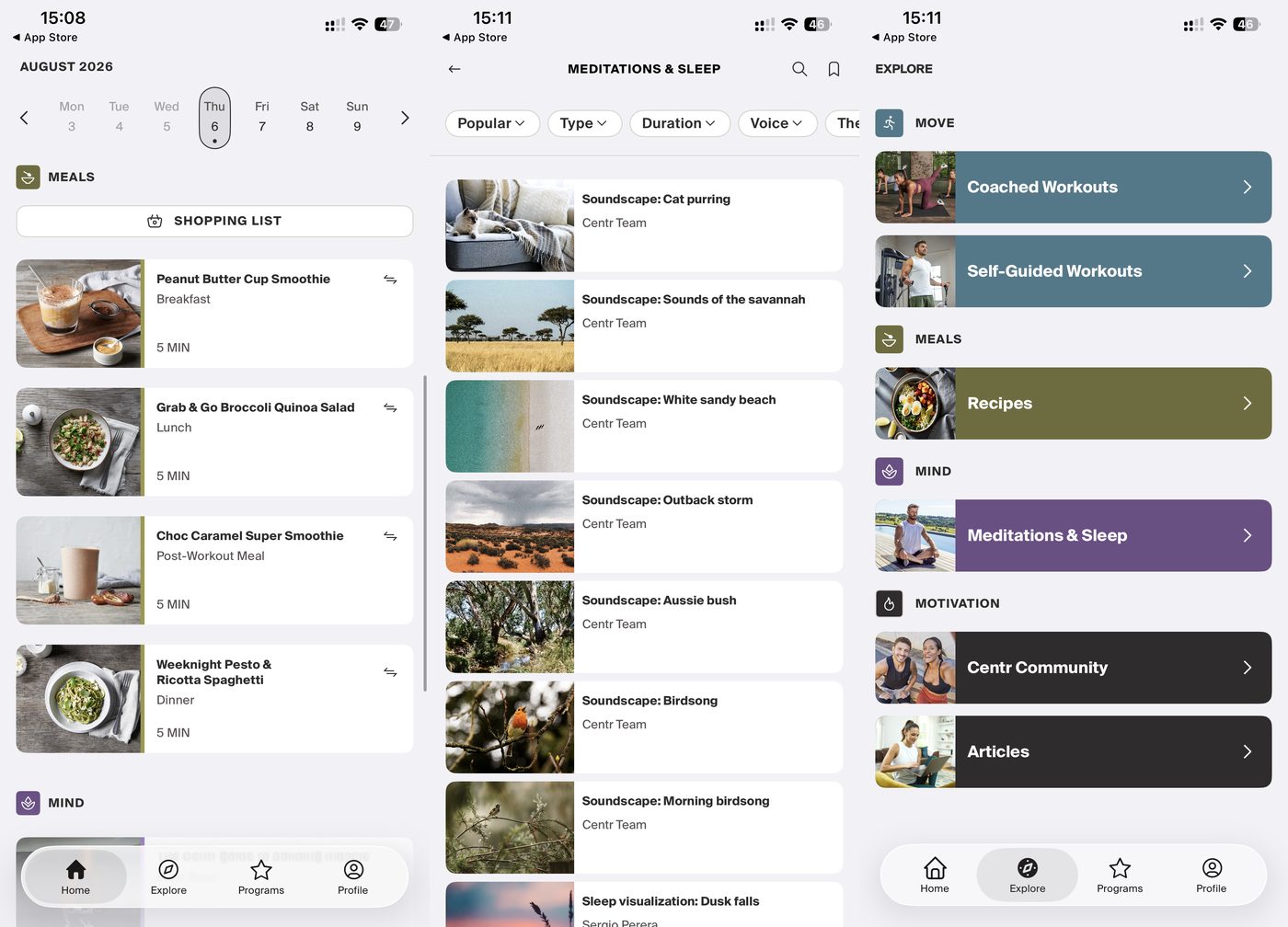The image size is (1288, 927).
Task: Swap Weeknight Pesto & Ricotta Spaghetti
Action: pos(390,672)
